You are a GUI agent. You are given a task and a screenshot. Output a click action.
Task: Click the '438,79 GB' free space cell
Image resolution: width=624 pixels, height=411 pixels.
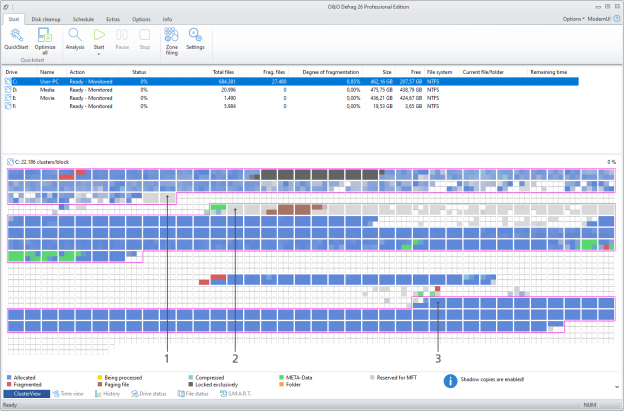coord(411,90)
